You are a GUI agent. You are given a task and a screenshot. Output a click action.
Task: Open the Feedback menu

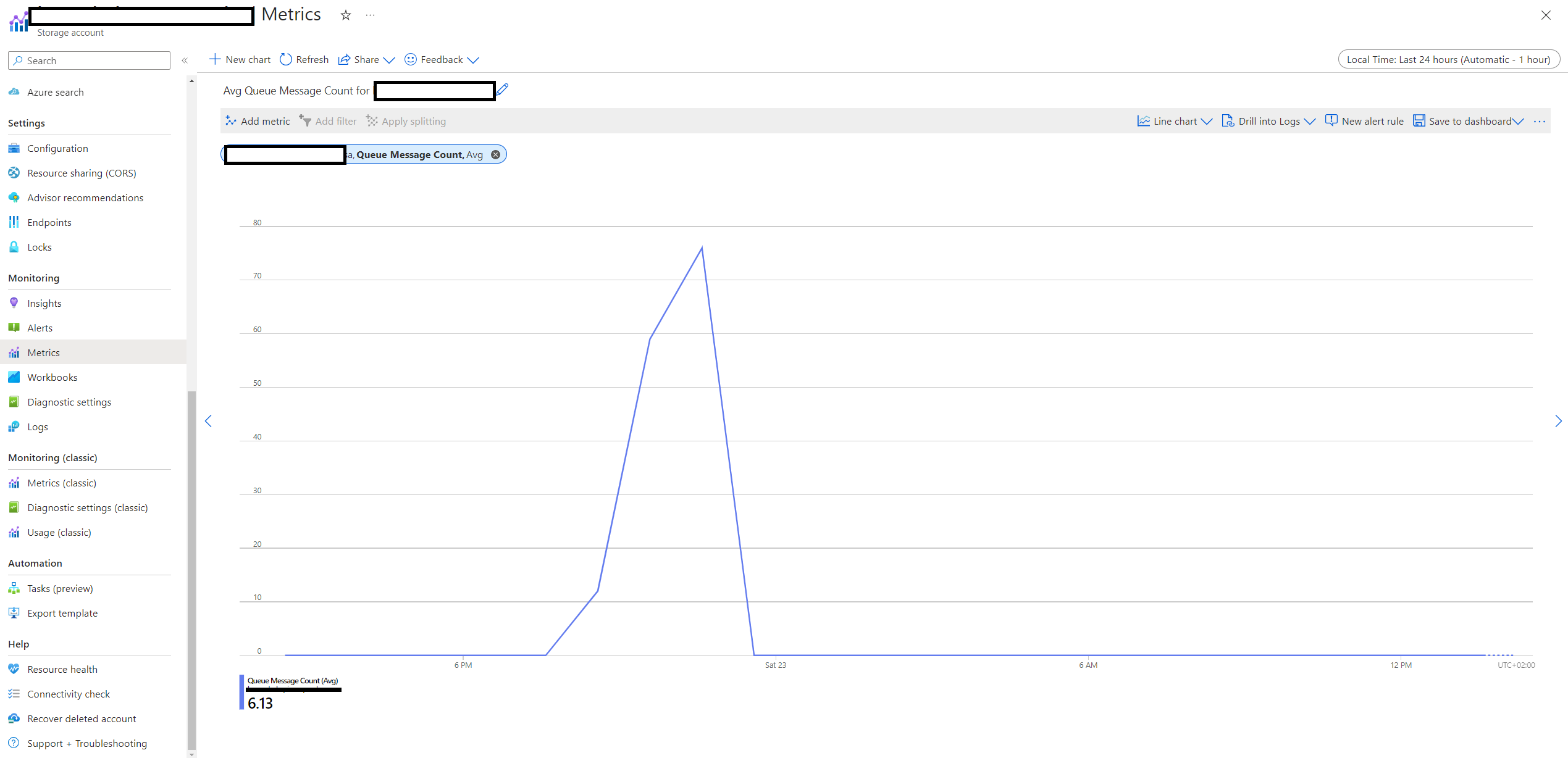click(442, 59)
